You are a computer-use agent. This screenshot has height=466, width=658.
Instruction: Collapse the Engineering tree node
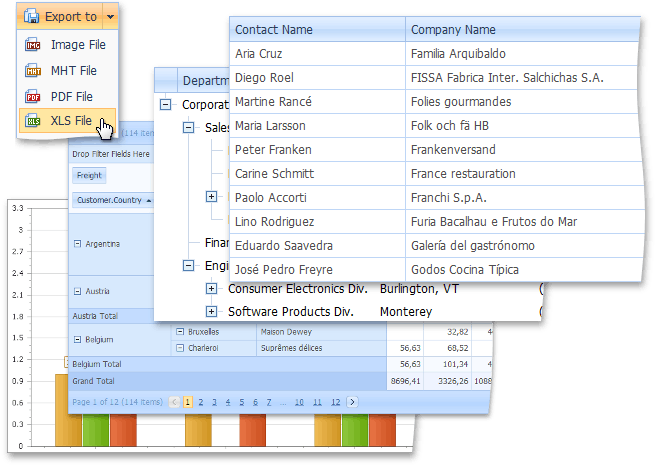click(189, 265)
